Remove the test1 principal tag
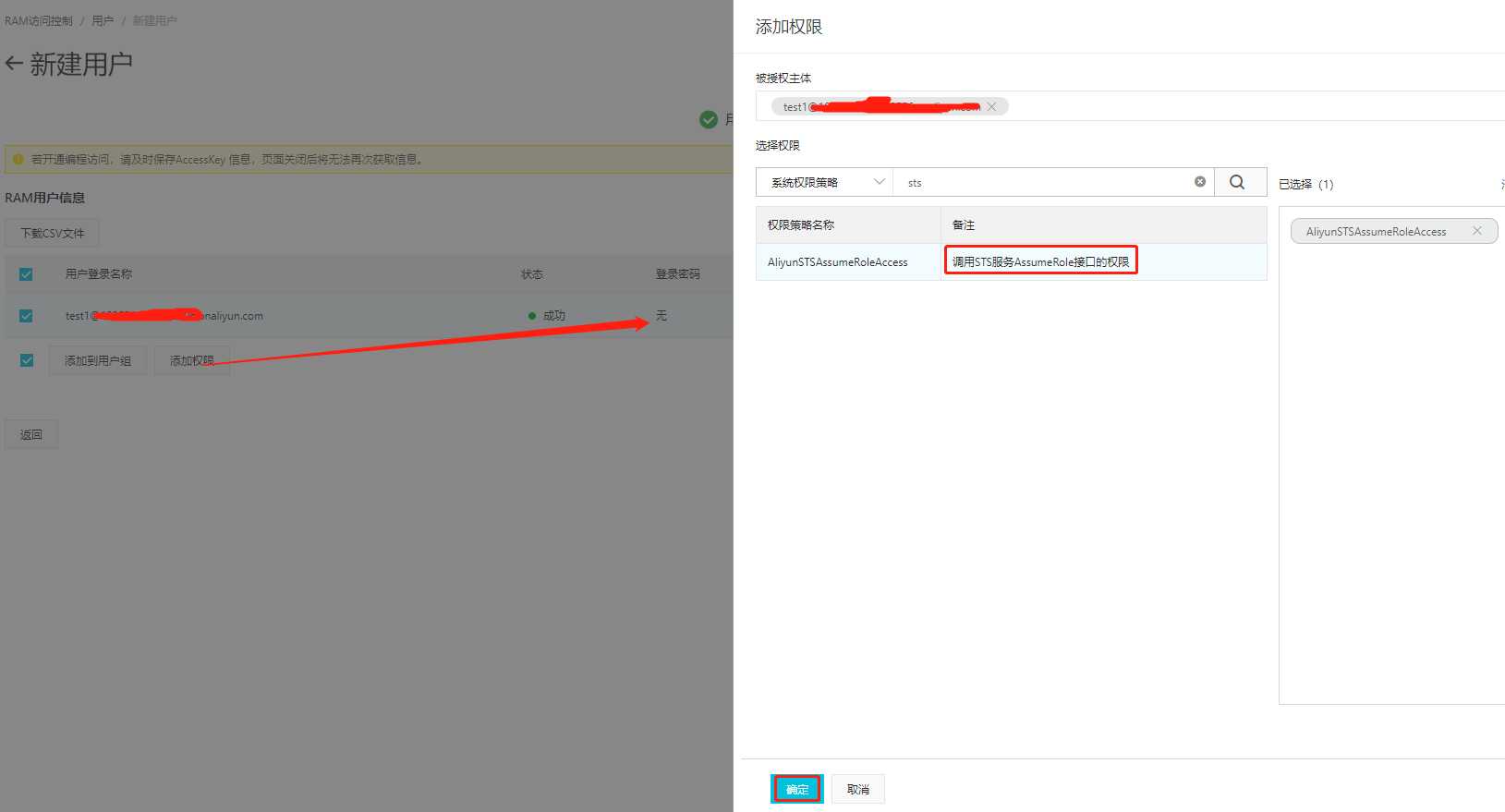 coord(991,107)
